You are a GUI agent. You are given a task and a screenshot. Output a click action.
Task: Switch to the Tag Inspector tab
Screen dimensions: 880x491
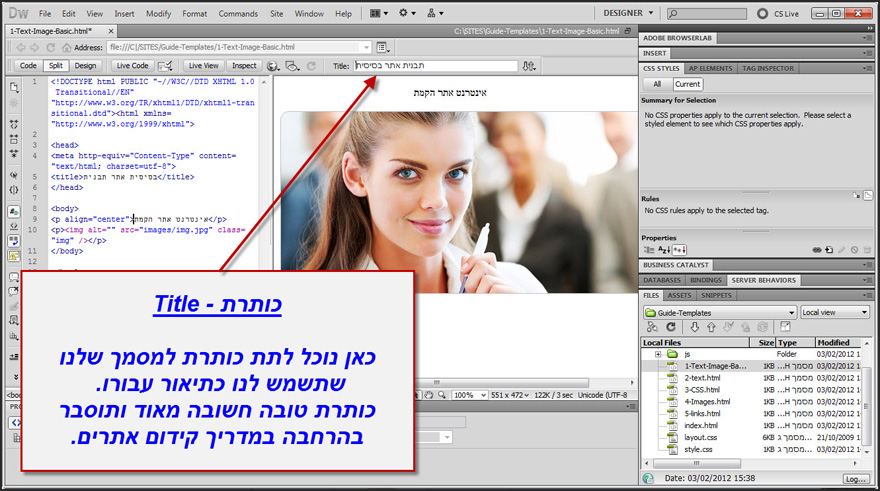coord(768,68)
